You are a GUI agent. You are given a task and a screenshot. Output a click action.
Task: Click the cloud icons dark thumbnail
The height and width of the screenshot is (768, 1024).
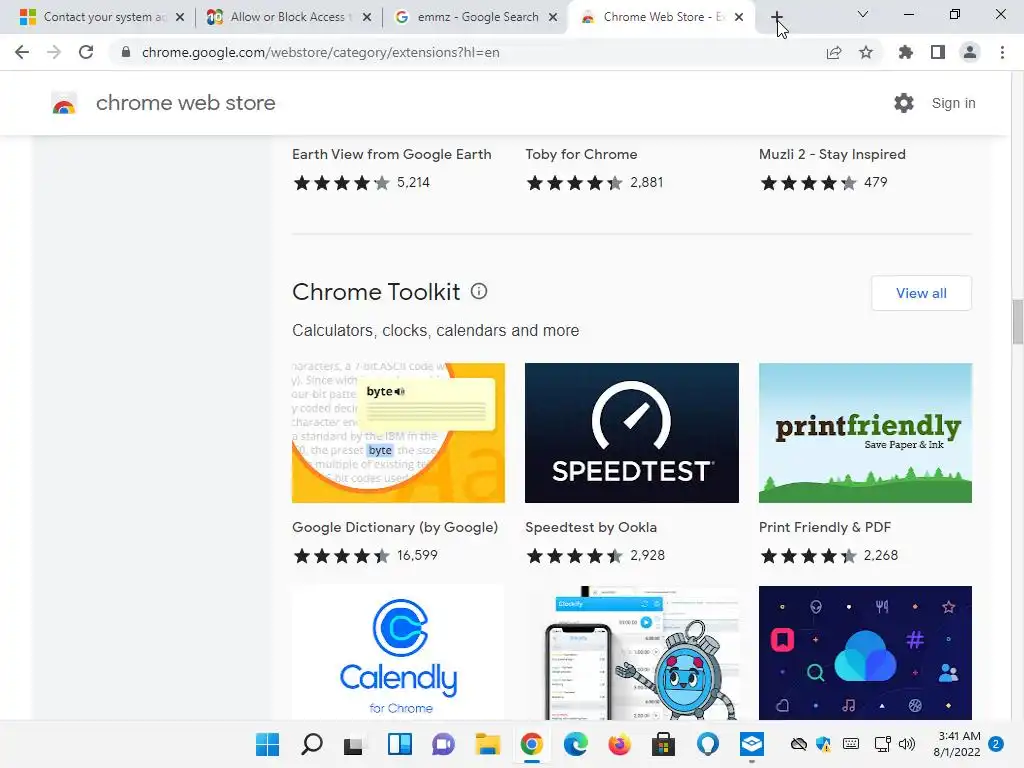click(x=865, y=653)
